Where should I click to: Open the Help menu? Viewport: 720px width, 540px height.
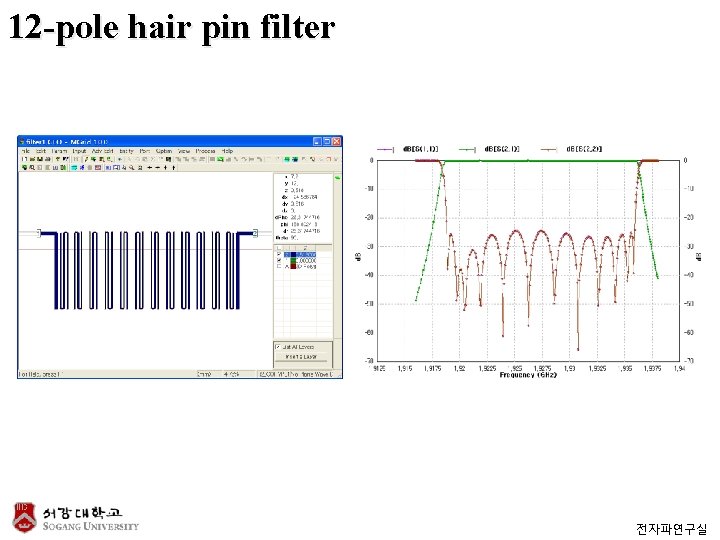point(227,151)
